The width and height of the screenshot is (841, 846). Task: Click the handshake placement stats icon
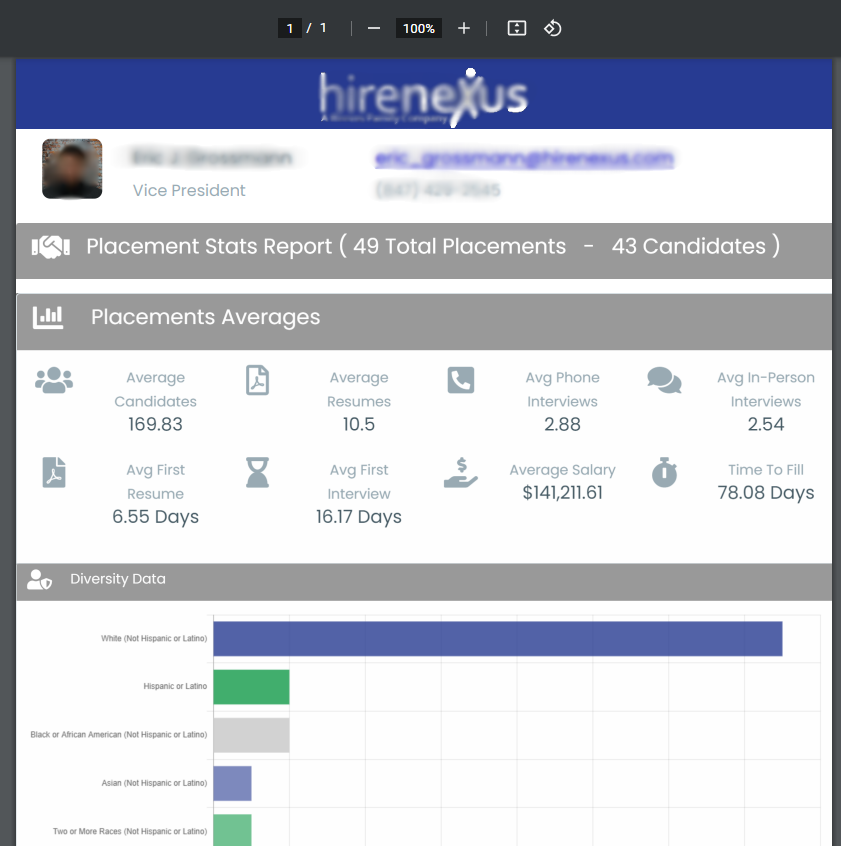click(x=51, y=247)
